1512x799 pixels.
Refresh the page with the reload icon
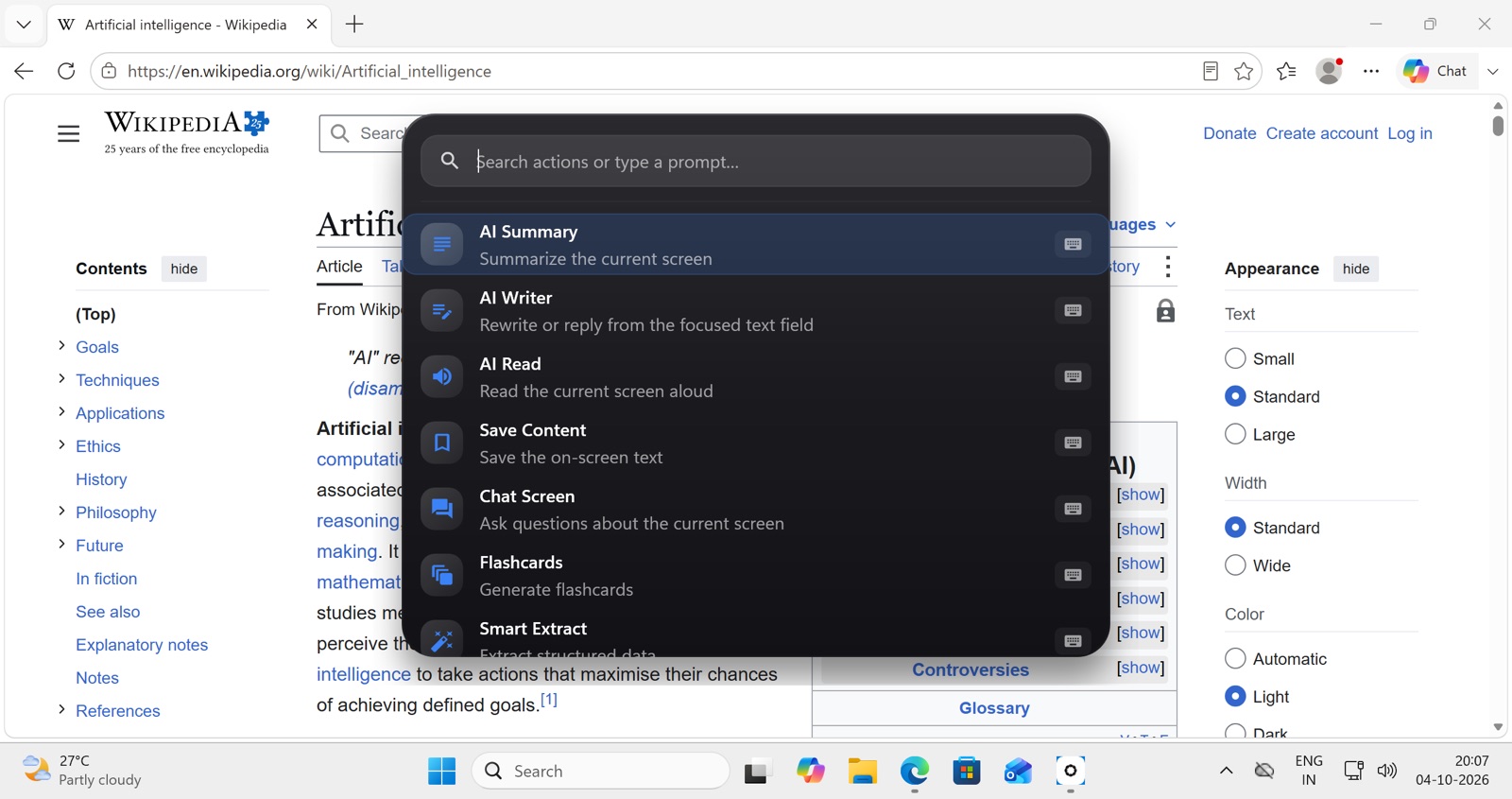[x=66, y=71]
